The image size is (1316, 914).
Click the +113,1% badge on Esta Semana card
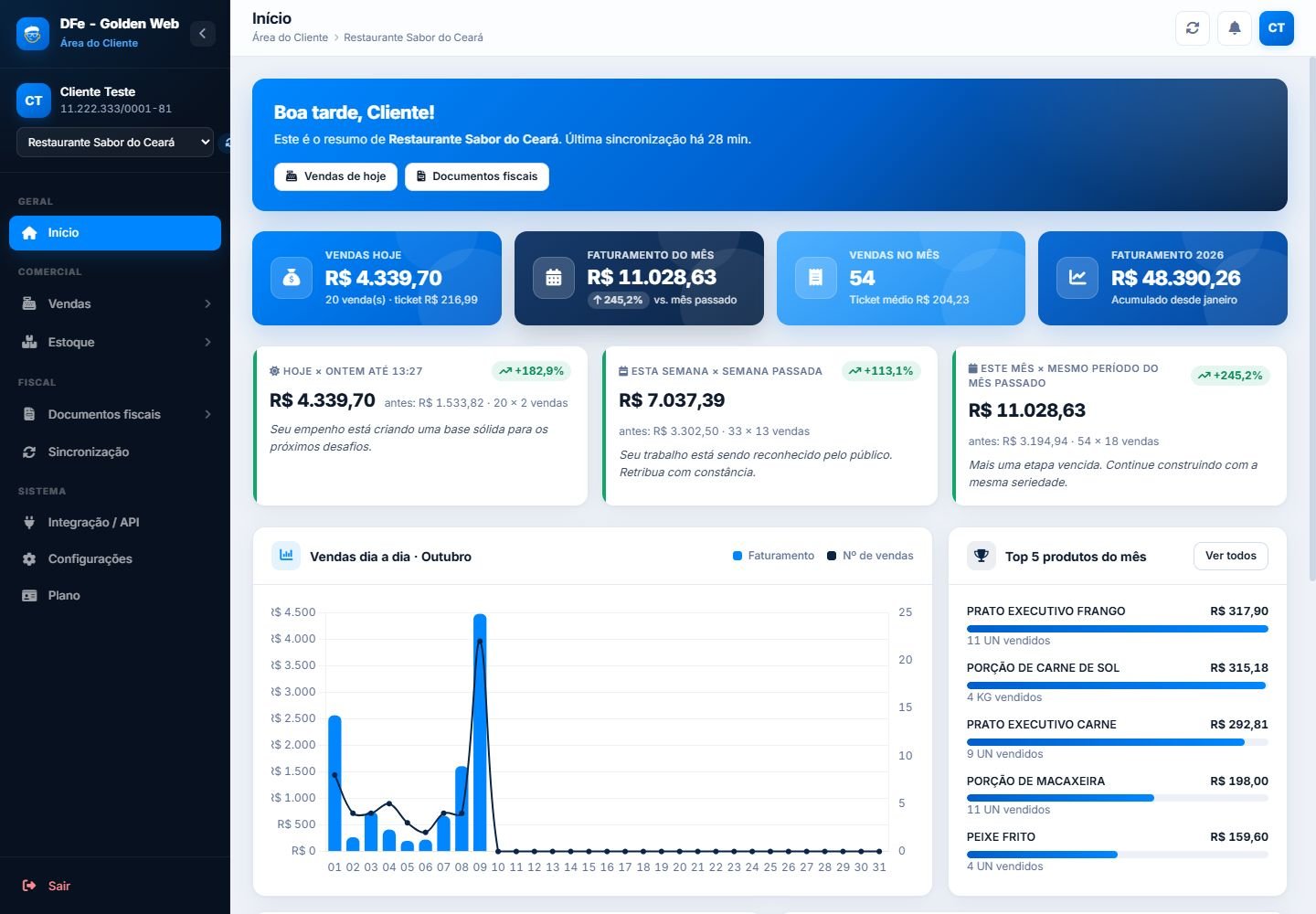(x=881, y=371)
